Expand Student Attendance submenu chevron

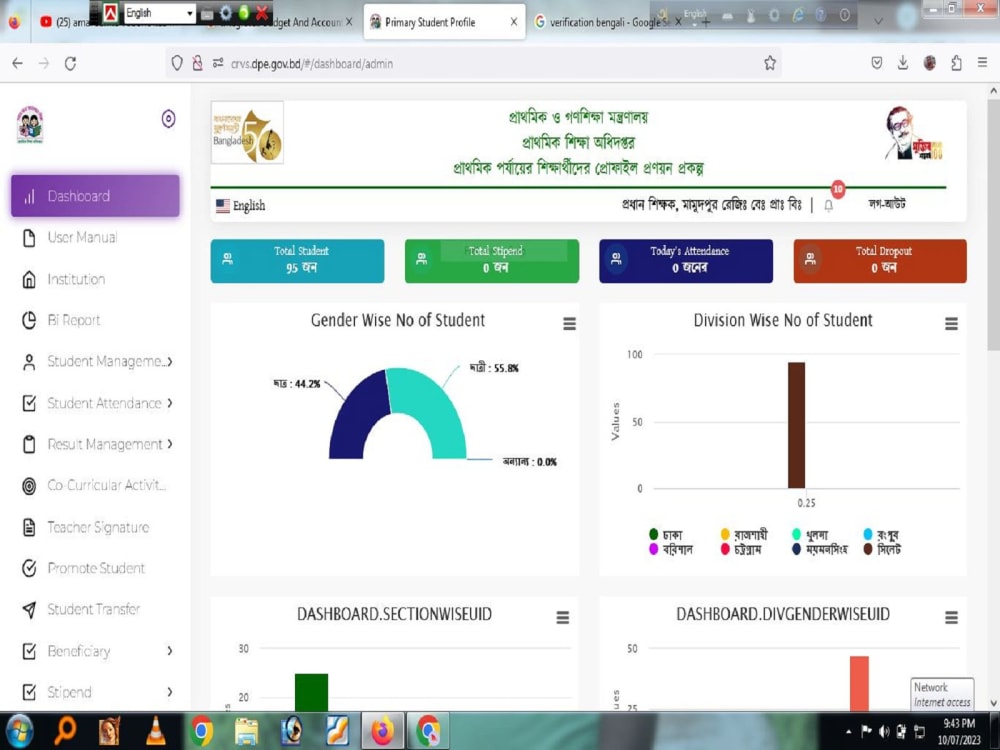point(170,403)
